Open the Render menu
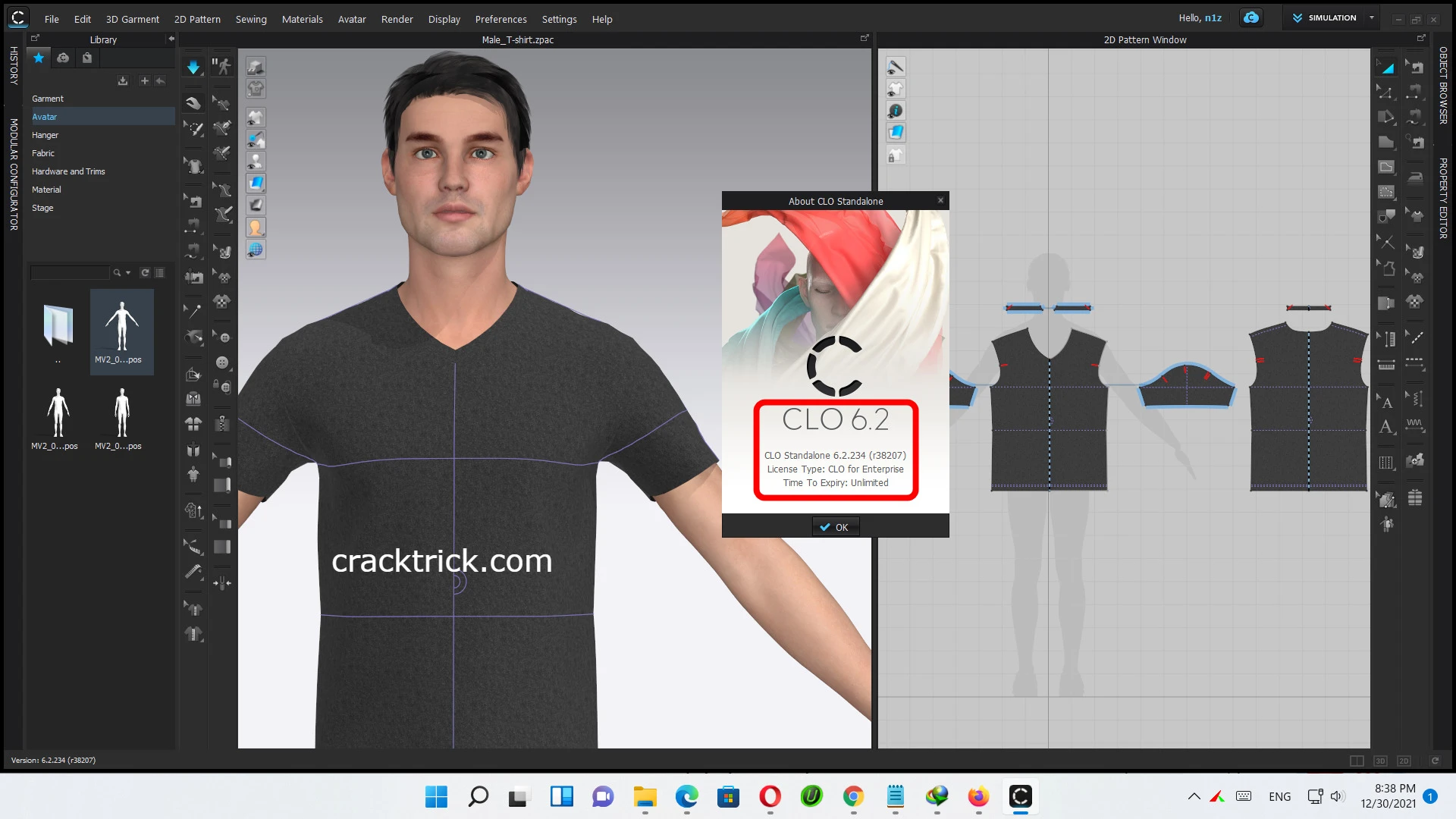 [397, 19]
